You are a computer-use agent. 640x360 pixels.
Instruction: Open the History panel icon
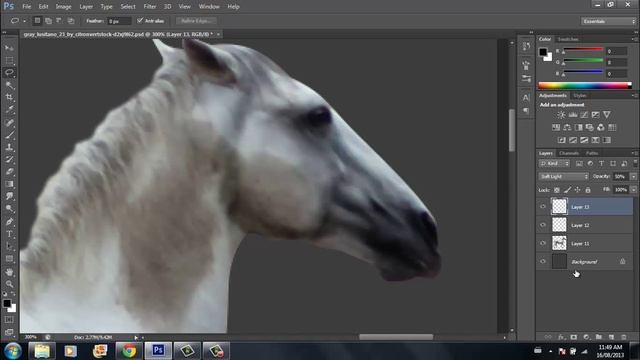tap(526, 47)
